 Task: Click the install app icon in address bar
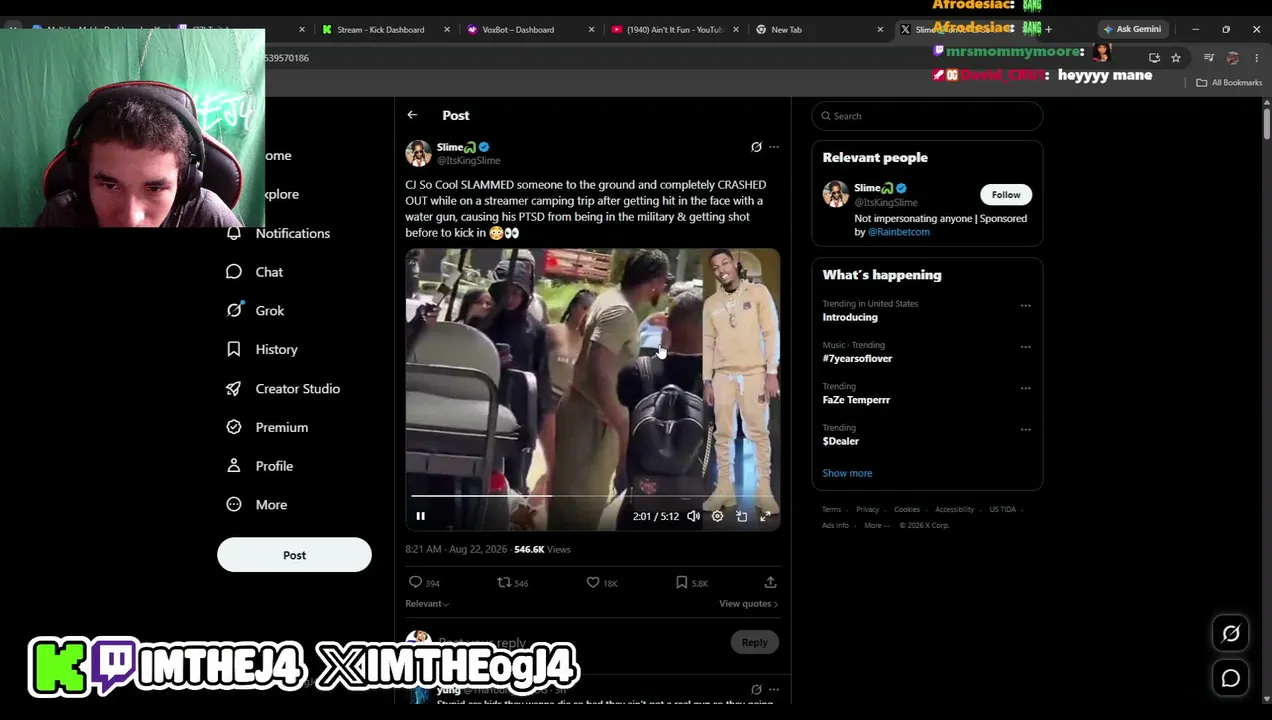[x=1154, y=58]
